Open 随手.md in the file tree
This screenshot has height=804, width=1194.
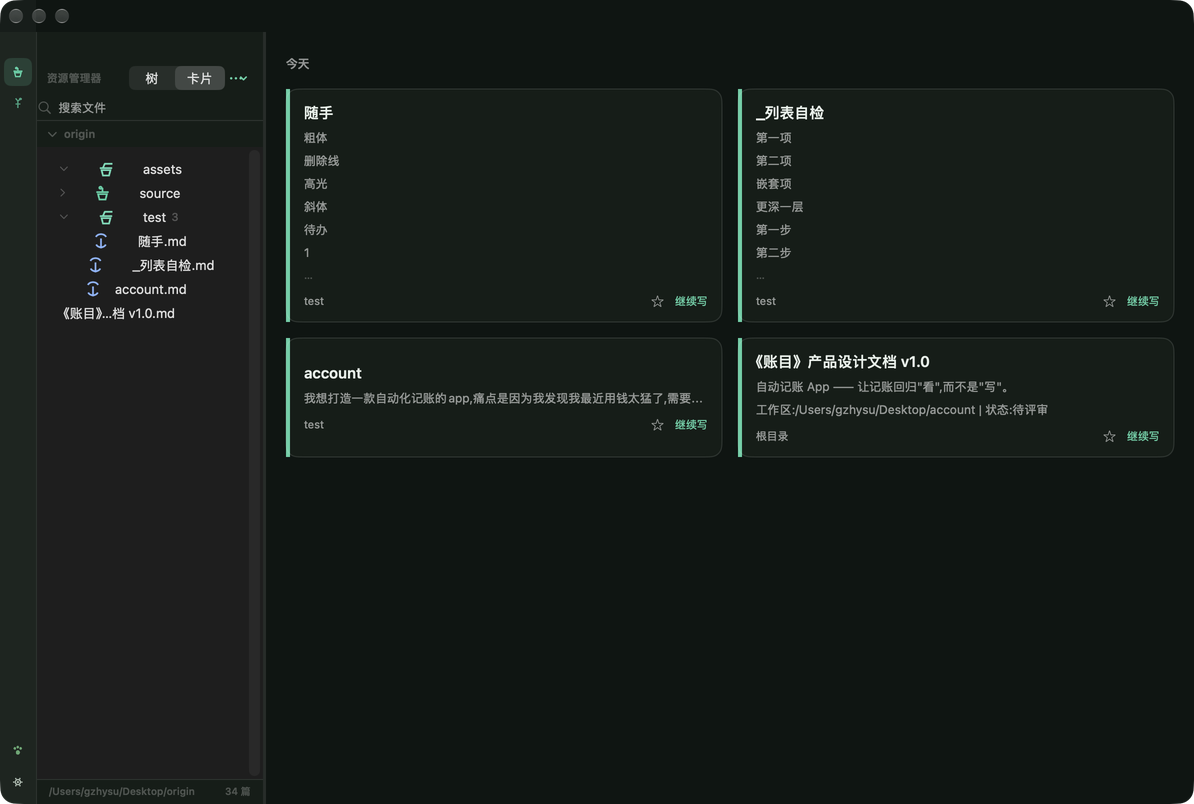tap(162, 241)
